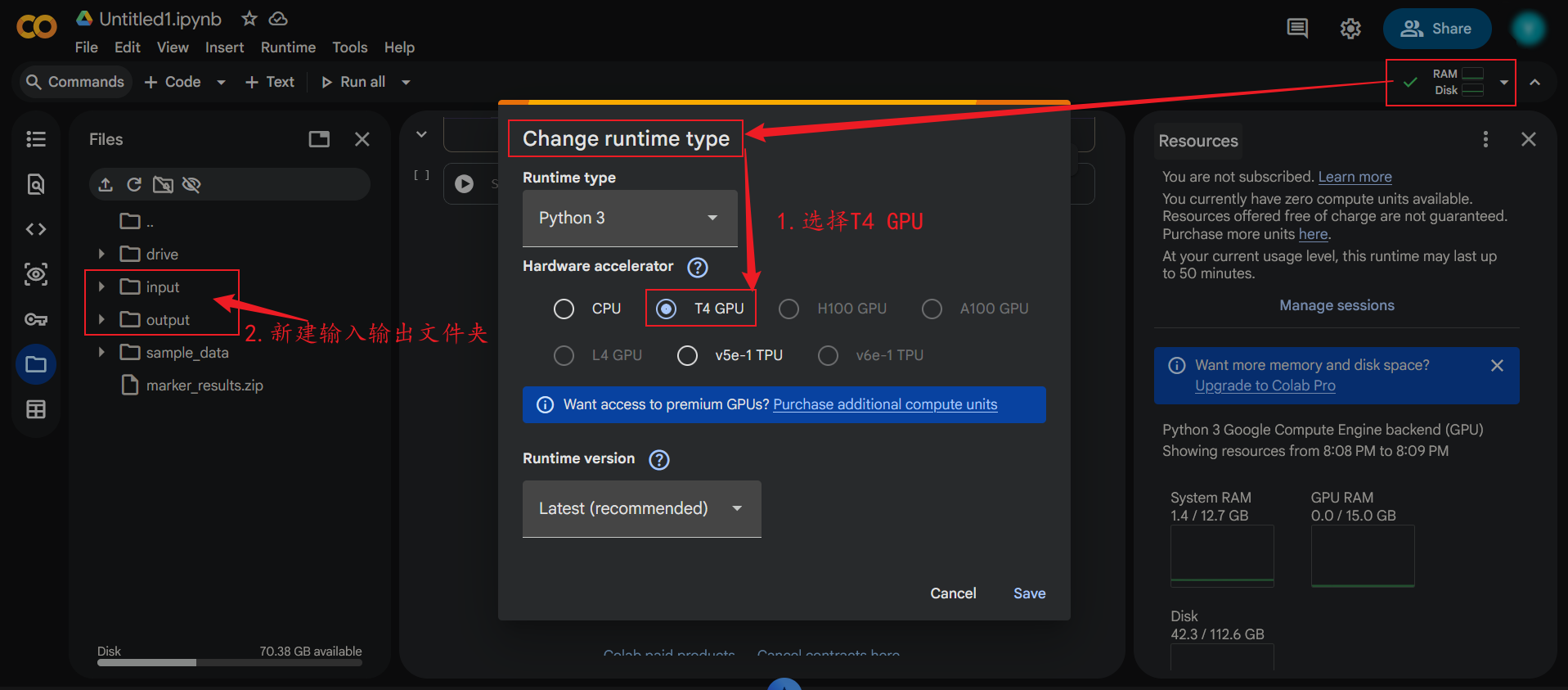Open the Secrets panel via key icon
Image resolution: width=1568 pixels, height=690 pixels.
pyautogui.click(x=36, y=319)
